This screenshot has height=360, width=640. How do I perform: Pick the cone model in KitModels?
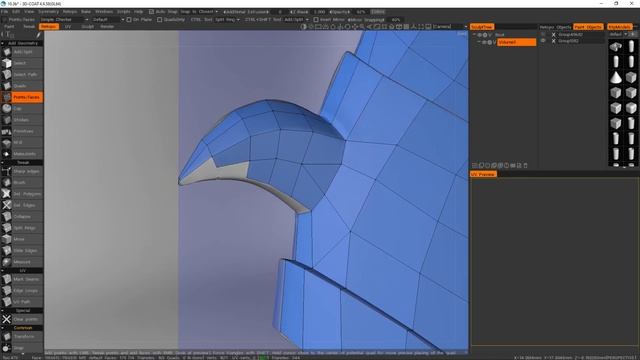(x=616, y=77)
